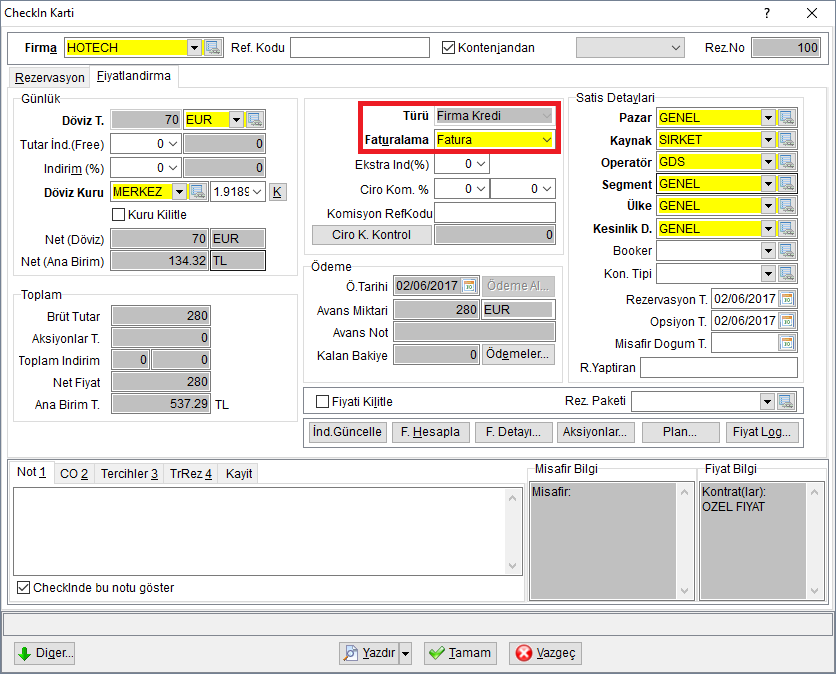Open the Faturalama Fatura dropdown
The height and width of the screenshot is (674, 836).
[x=546, y=140]
